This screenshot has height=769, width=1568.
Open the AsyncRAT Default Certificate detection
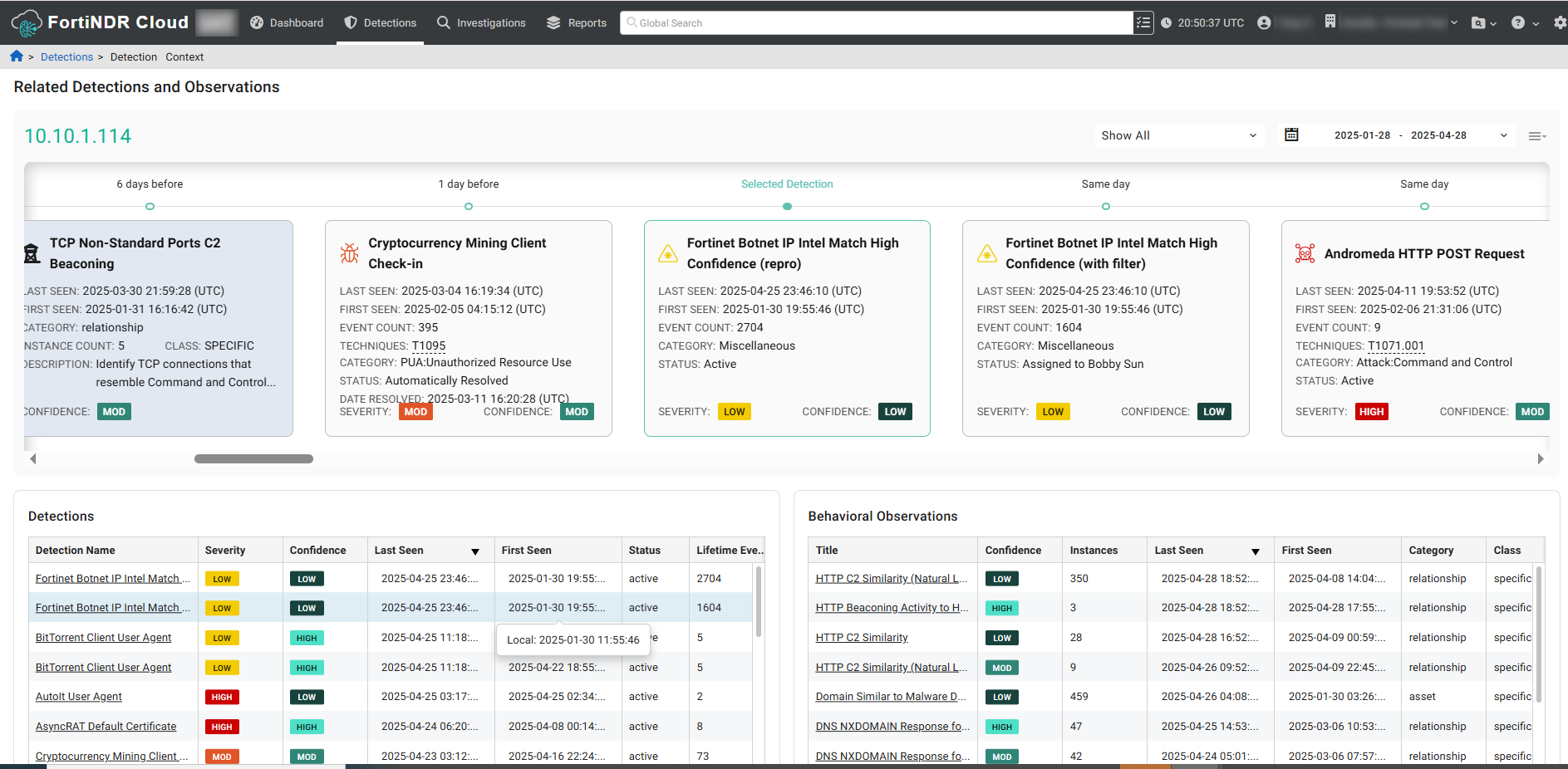point(105,726)
